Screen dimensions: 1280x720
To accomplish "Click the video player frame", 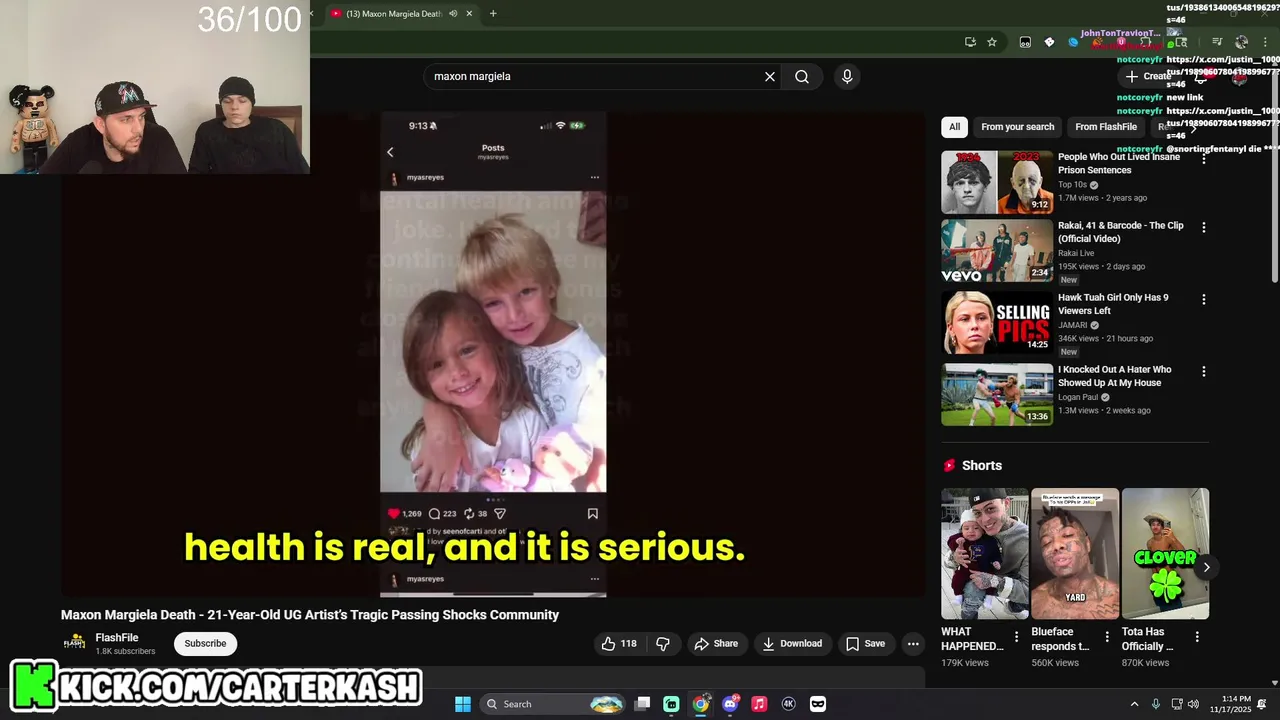I will tap(493, 354).
